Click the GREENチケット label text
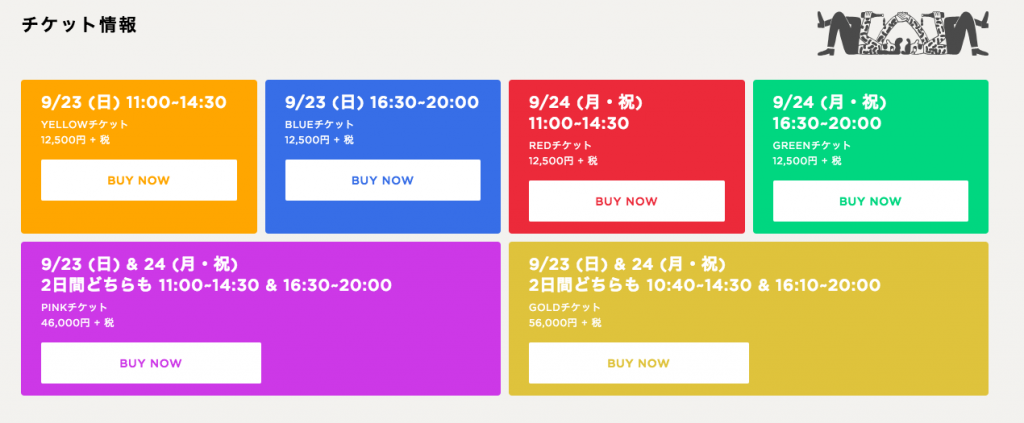 (812, 145)
